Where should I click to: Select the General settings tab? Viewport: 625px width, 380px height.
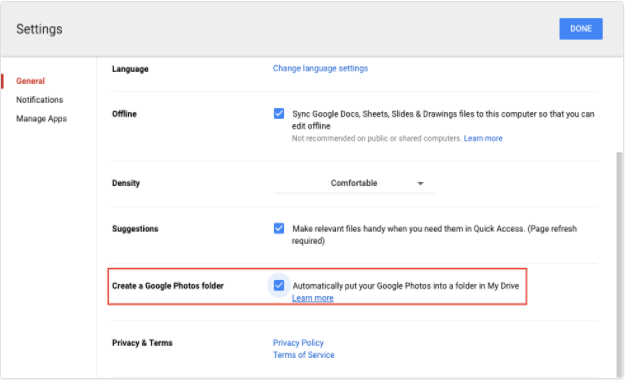tap(30, 81)
